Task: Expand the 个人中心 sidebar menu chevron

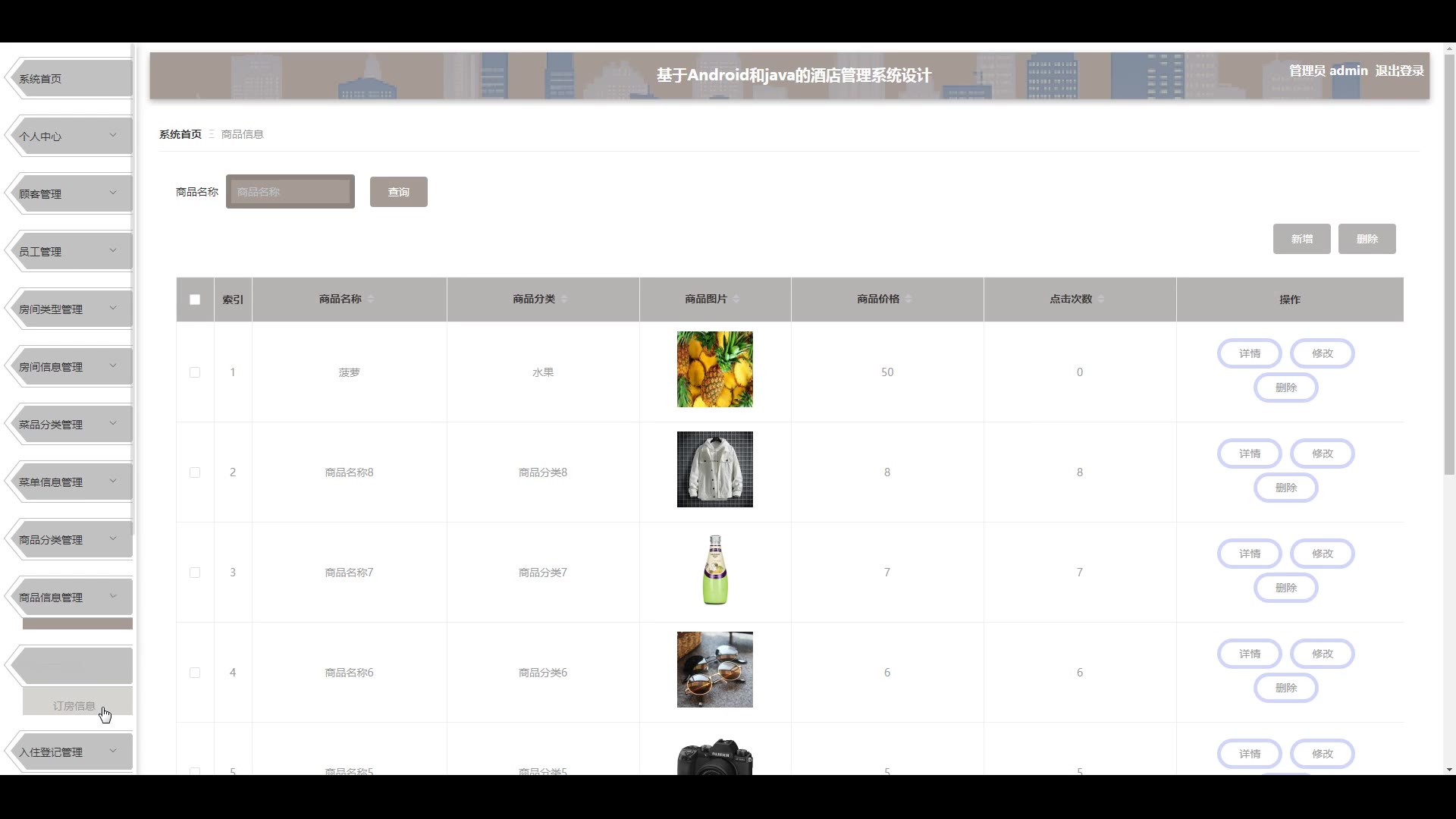Action: [113, 136]
